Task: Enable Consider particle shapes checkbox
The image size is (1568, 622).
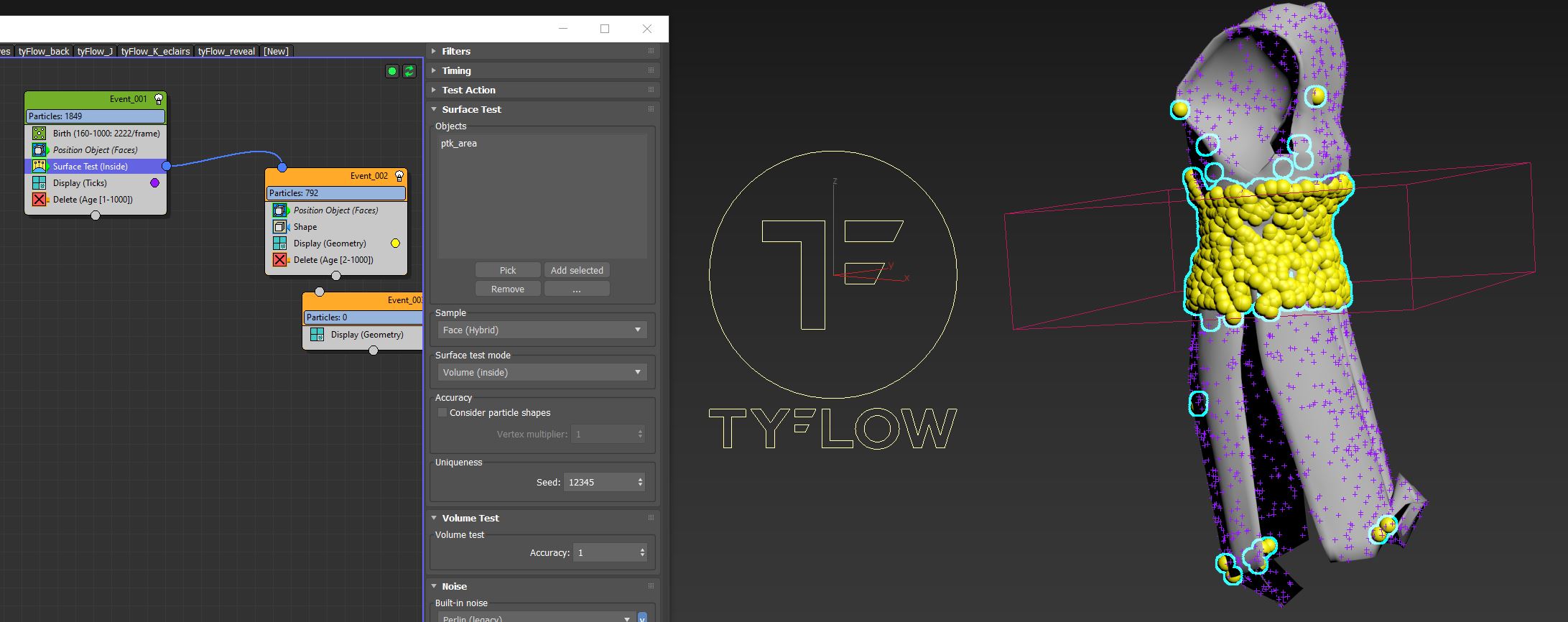Action: click(442, 412)
